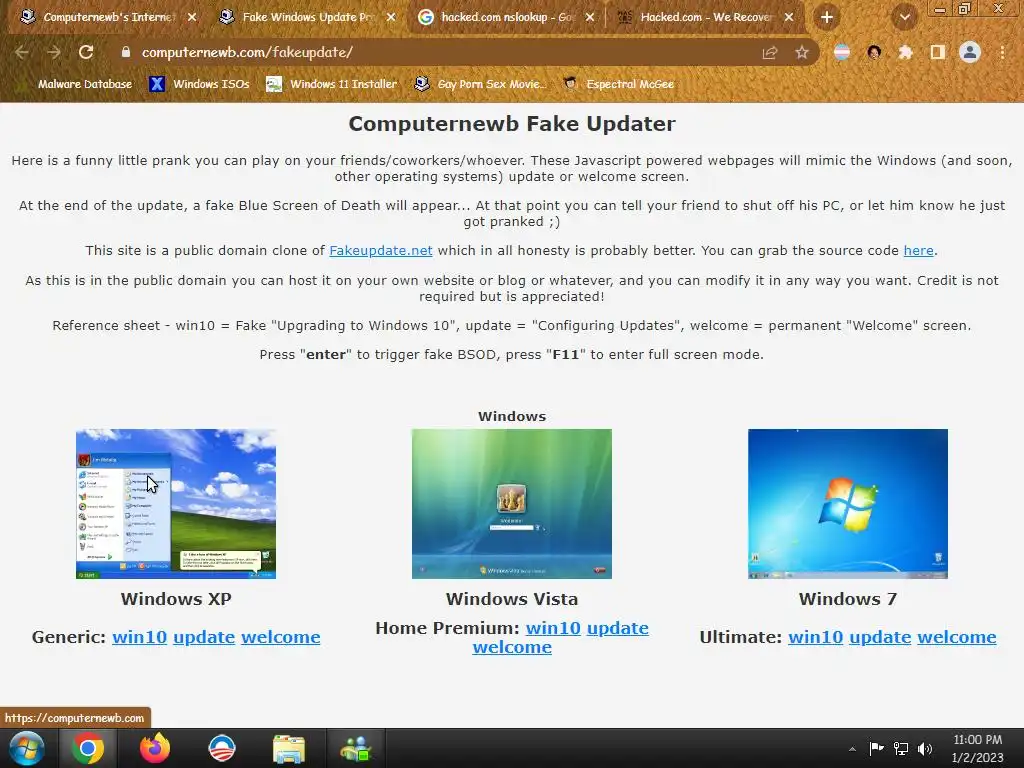
Task: Open Windows 7 Ultimate update link
Action: (x=880, y=637)
